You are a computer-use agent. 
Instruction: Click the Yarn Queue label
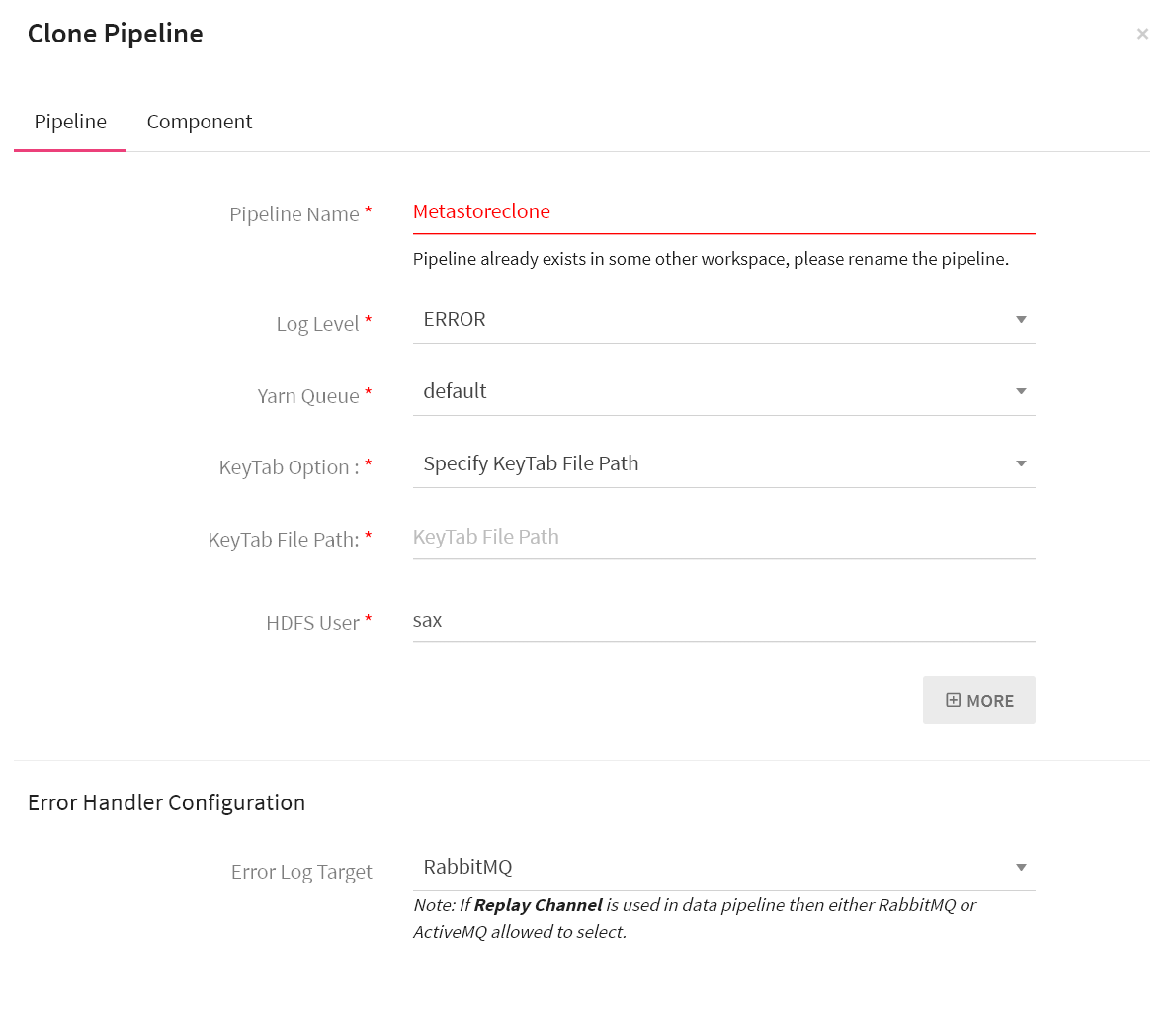coord(307,396)
